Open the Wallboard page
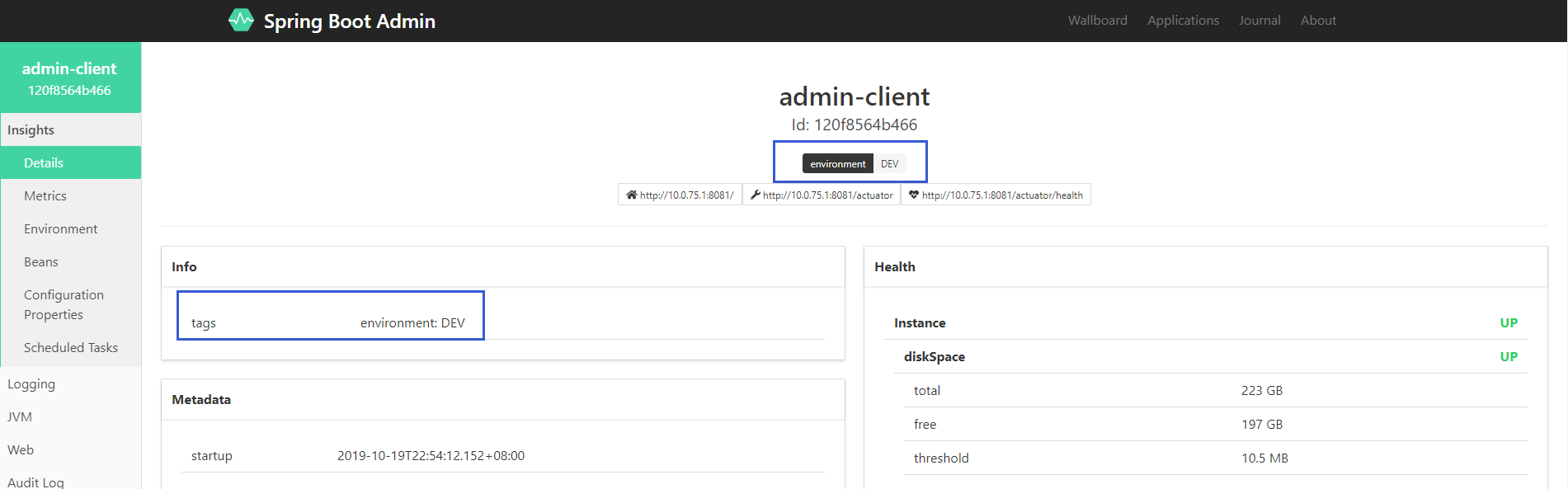This screenshot has width=1568, height=489. click(1097, 21)
